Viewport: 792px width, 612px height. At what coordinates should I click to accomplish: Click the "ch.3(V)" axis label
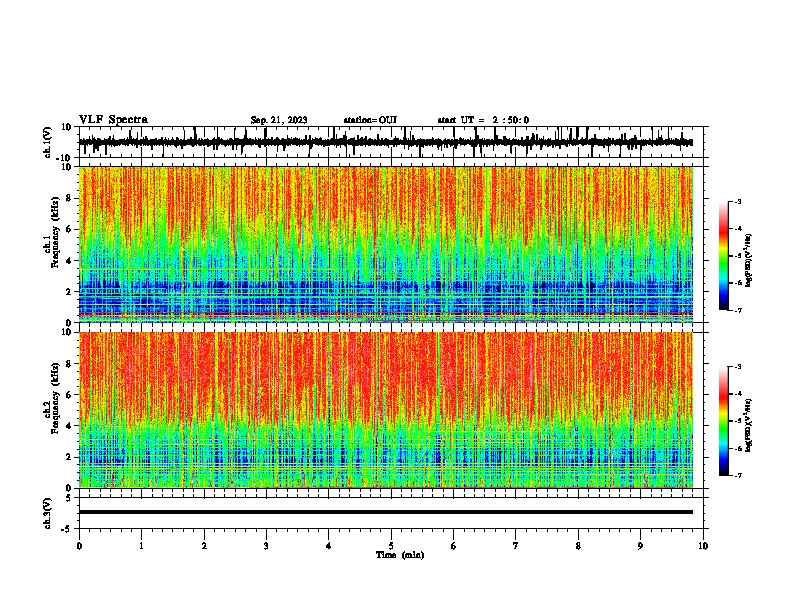pyautogui.click(x=48, y=513)
